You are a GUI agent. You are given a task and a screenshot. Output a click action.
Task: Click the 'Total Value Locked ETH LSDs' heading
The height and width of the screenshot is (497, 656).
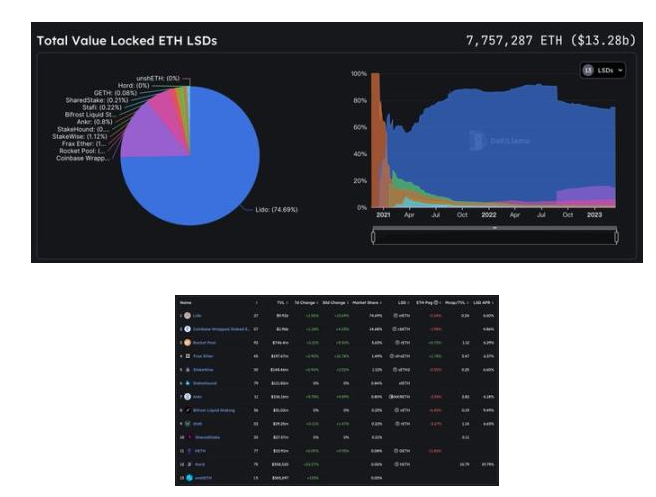127,41
